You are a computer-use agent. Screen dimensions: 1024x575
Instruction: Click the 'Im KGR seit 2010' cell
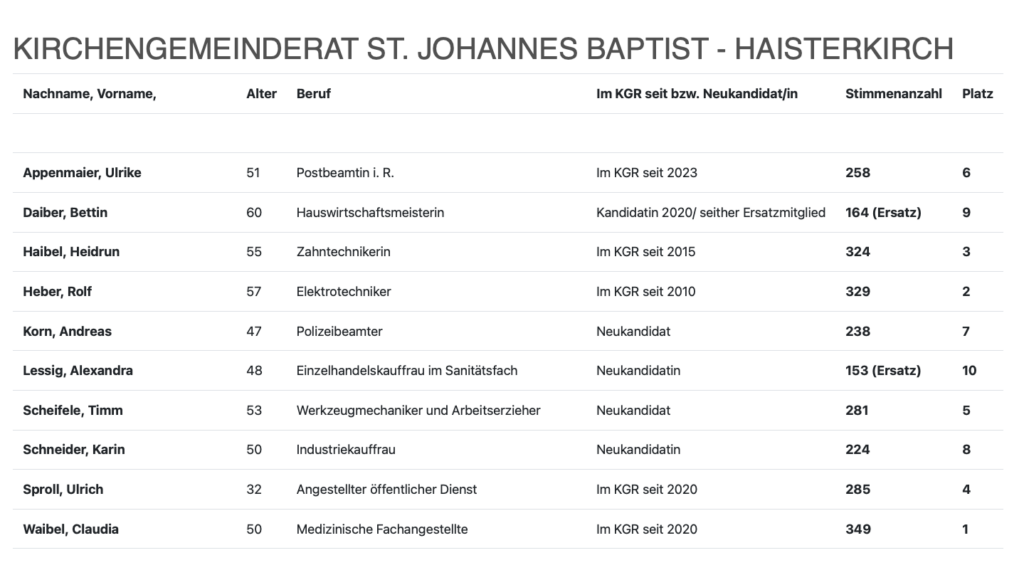646,292
